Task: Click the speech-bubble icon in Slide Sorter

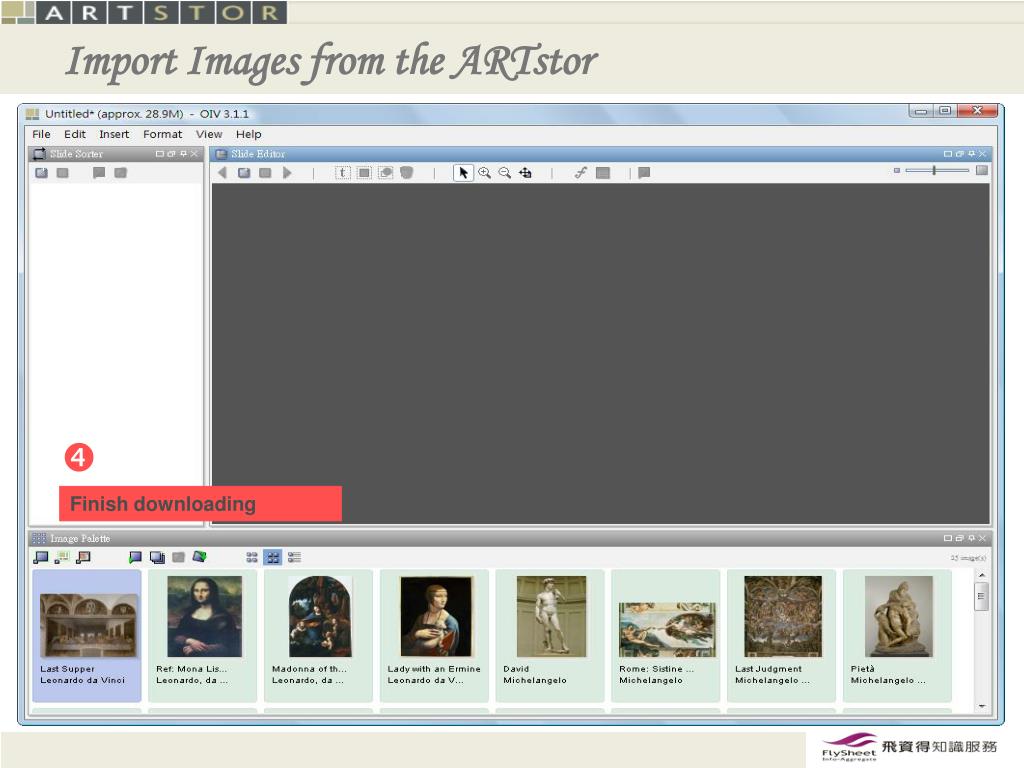Action: click(x=99, y=173)
